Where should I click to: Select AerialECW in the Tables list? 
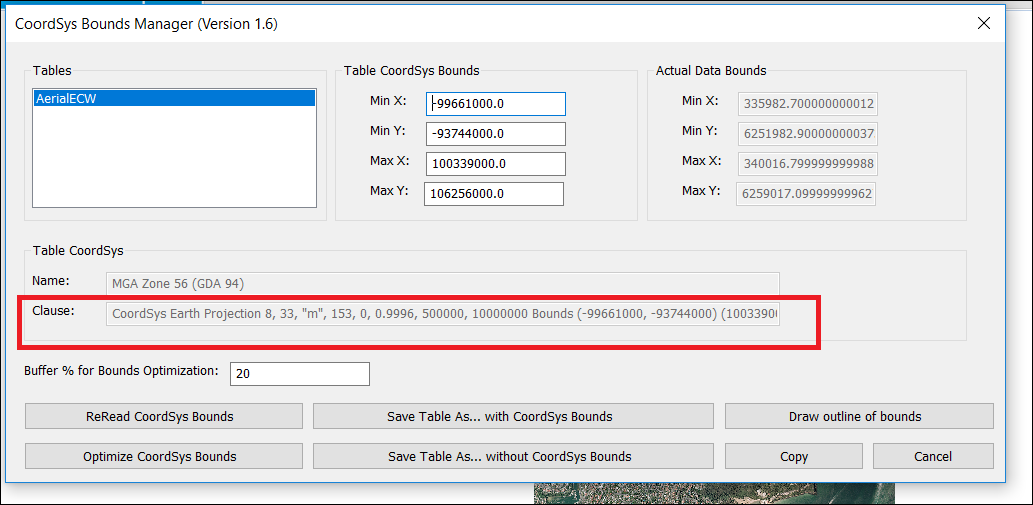(x=174, y=98)
